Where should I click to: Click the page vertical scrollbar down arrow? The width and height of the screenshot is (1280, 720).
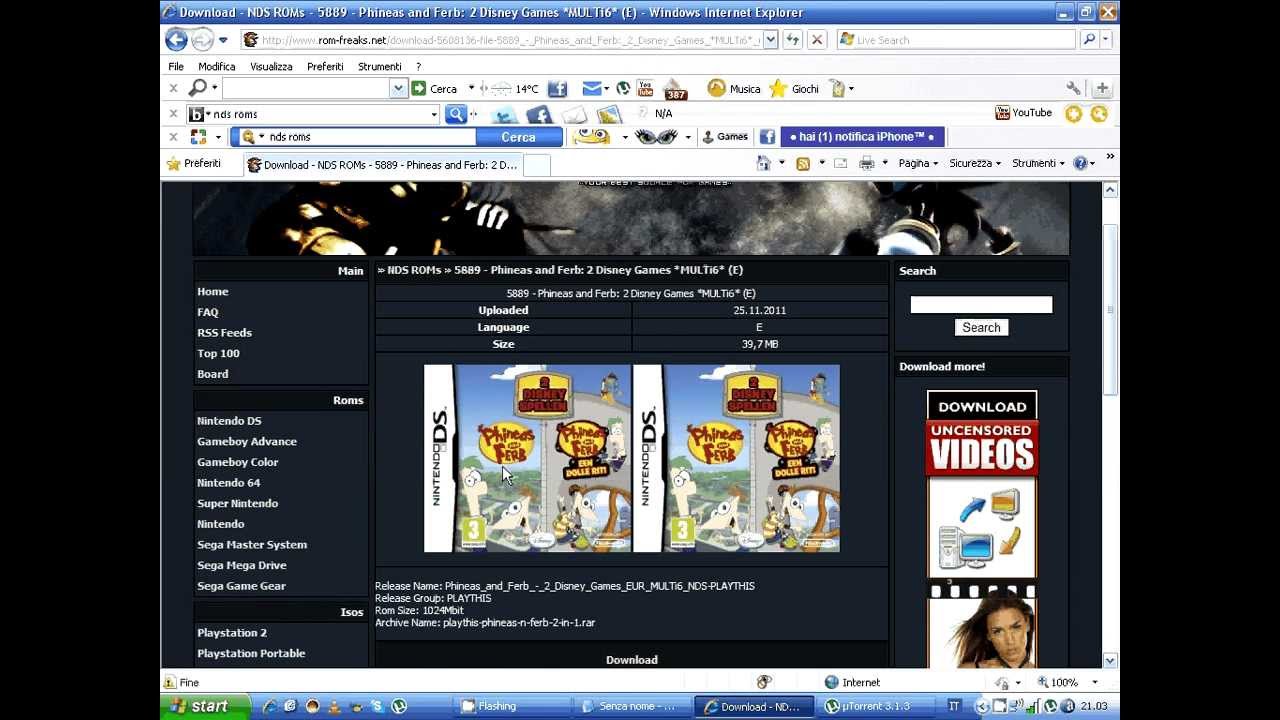coord(1110,660)
